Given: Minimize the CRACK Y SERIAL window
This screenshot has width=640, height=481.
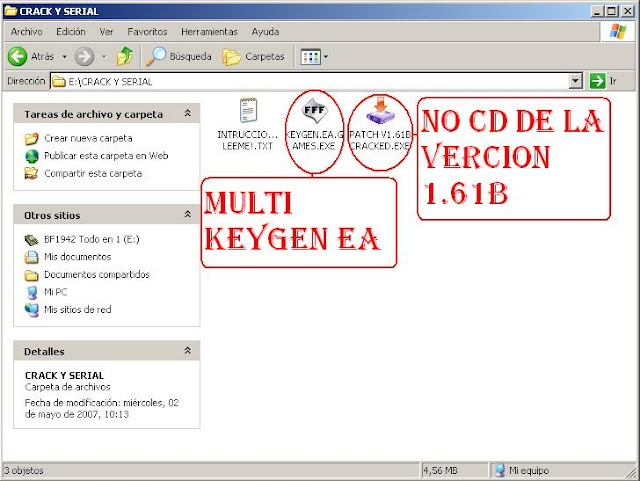Looking at the screenshot, I should [x=597, y=11].
